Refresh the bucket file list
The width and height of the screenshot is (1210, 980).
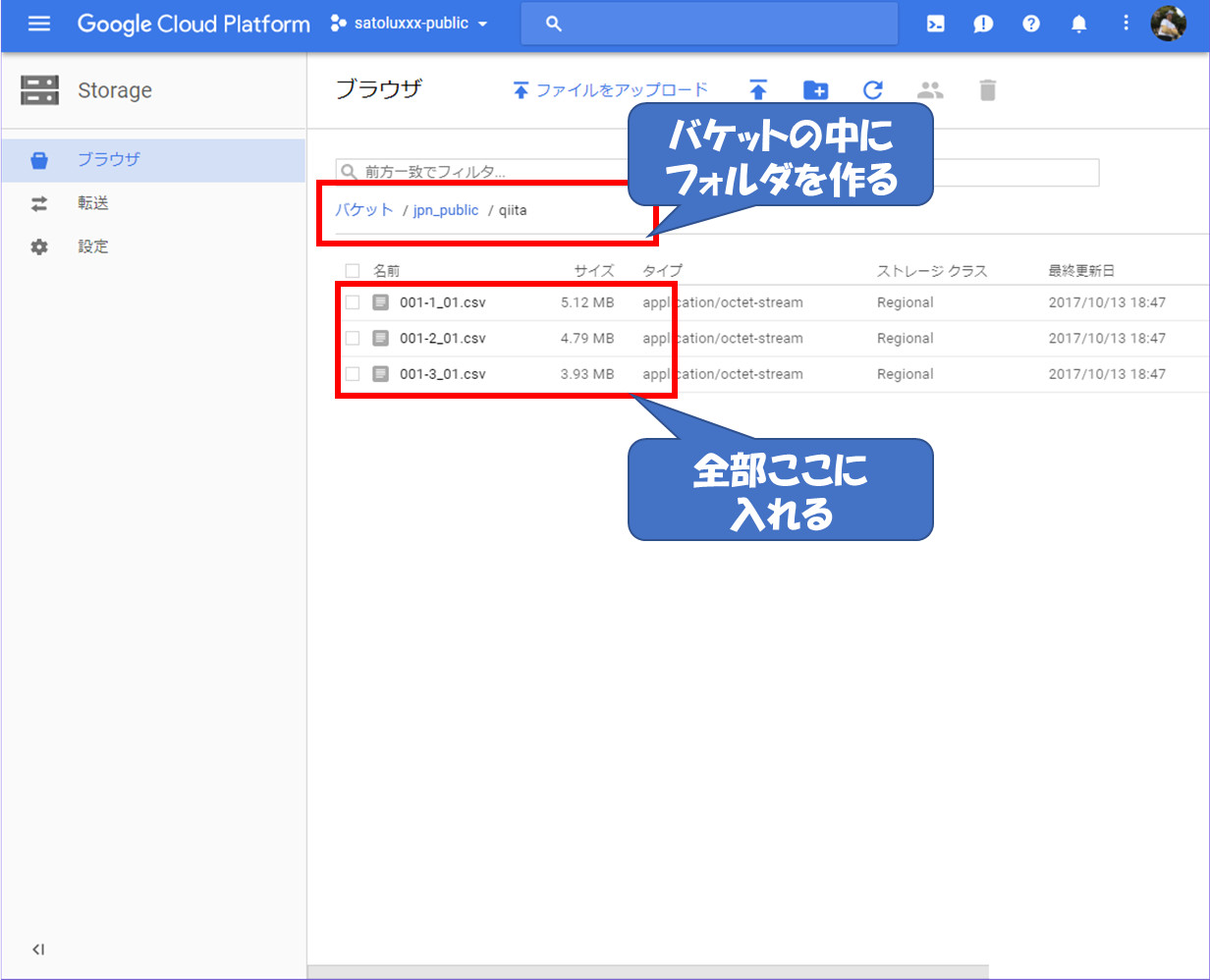click(x=872, y=90)
